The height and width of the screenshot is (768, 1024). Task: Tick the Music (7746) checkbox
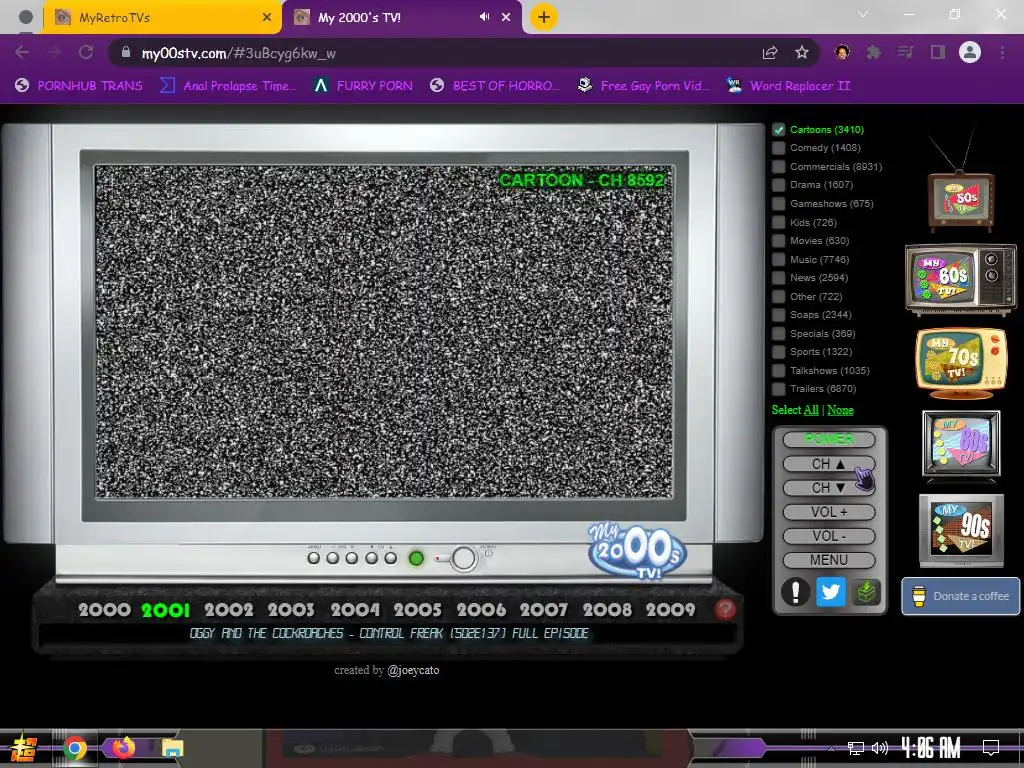778,260
